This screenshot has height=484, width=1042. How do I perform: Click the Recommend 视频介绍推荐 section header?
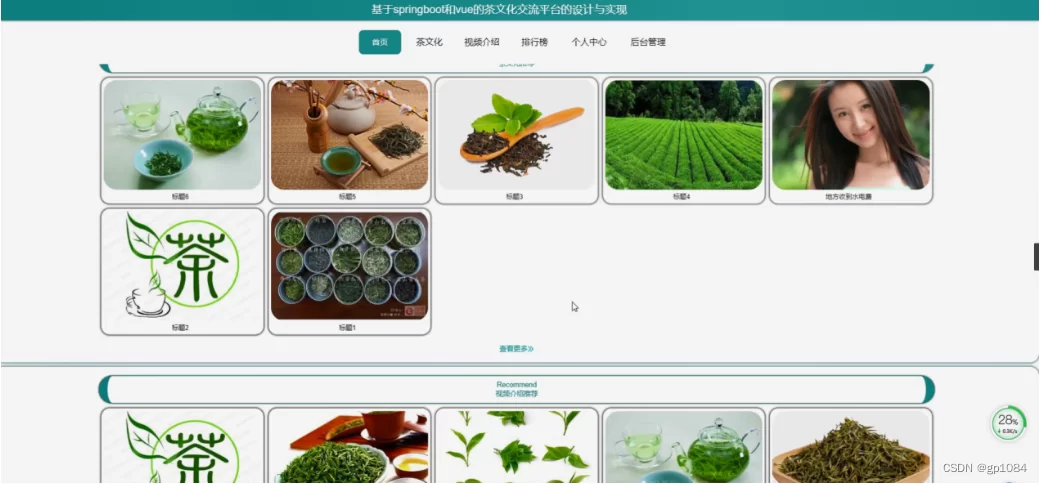[x=516, y=389]
